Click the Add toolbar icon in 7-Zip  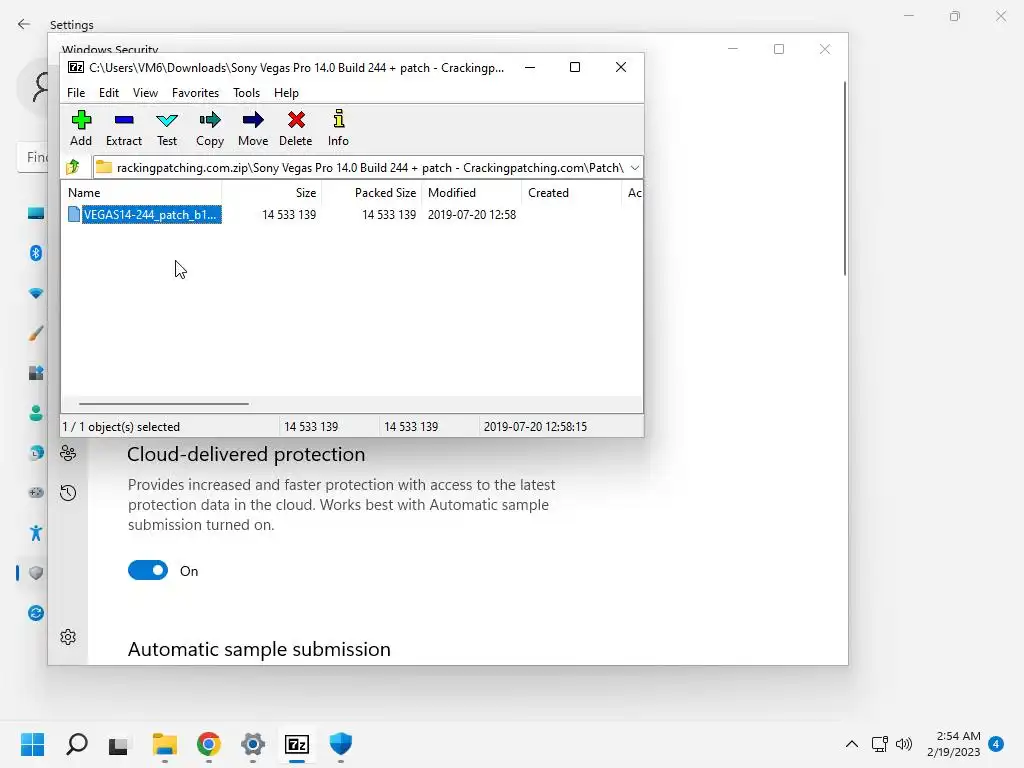(81, 128)
